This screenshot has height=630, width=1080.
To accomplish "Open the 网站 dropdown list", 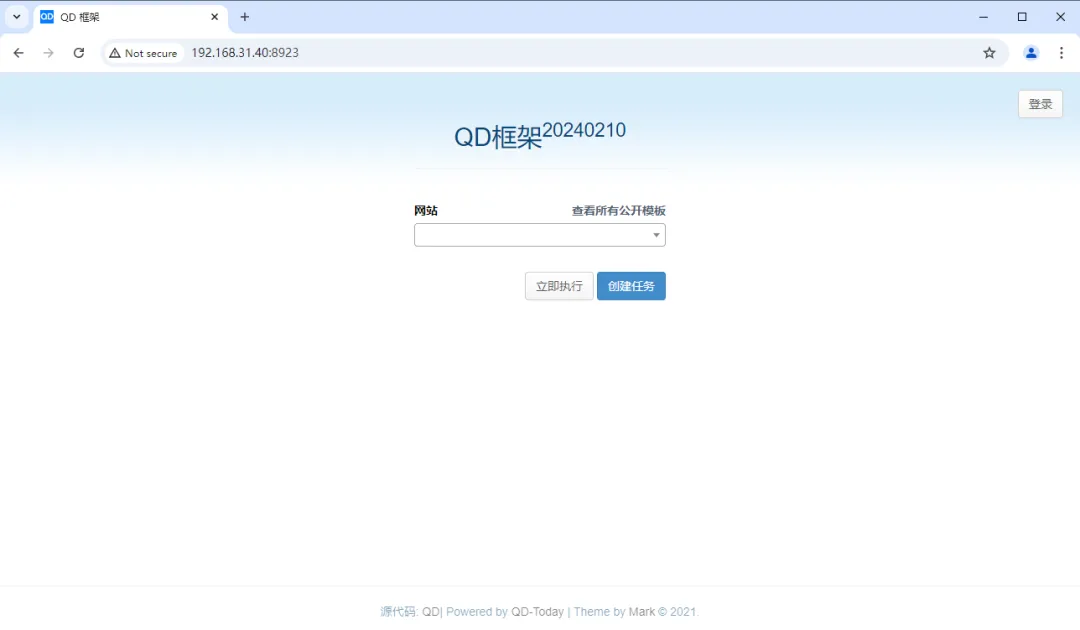I will tap(539, 235).
